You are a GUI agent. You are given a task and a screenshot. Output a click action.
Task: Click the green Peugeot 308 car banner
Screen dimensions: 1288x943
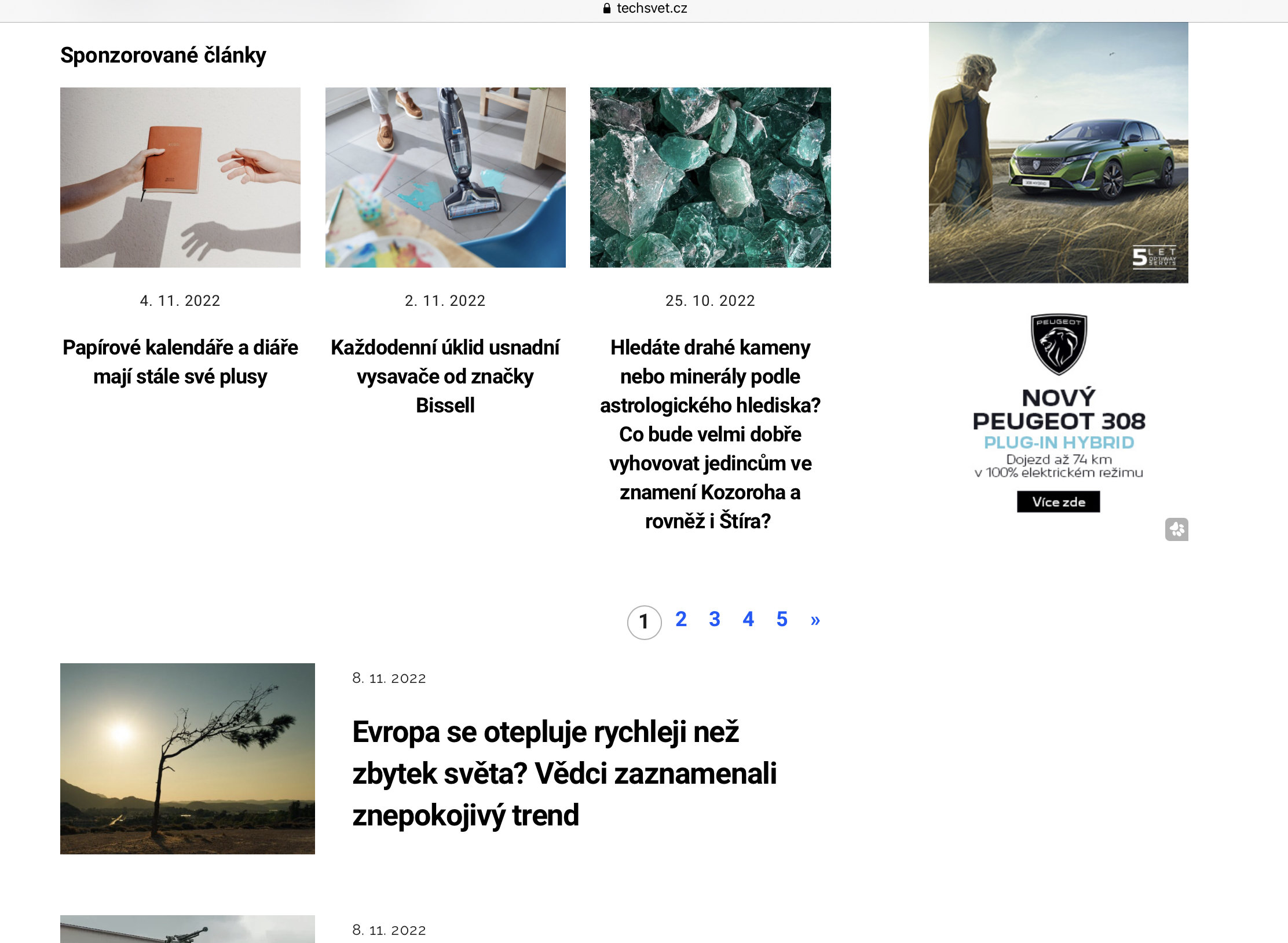[x=1059, y=153]
